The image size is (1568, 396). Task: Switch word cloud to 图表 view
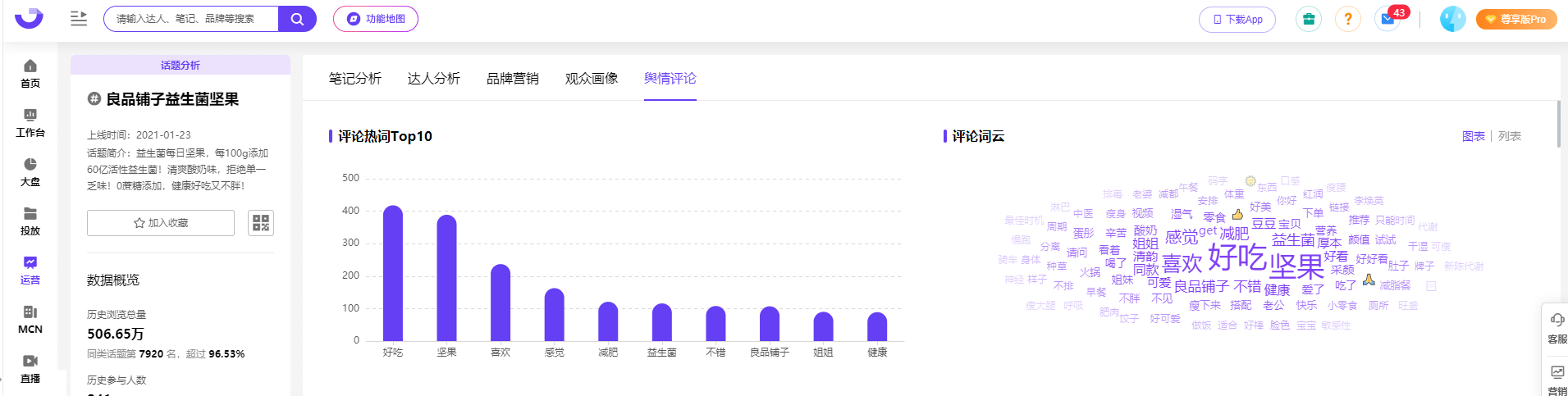click(x=1474, y=136)
